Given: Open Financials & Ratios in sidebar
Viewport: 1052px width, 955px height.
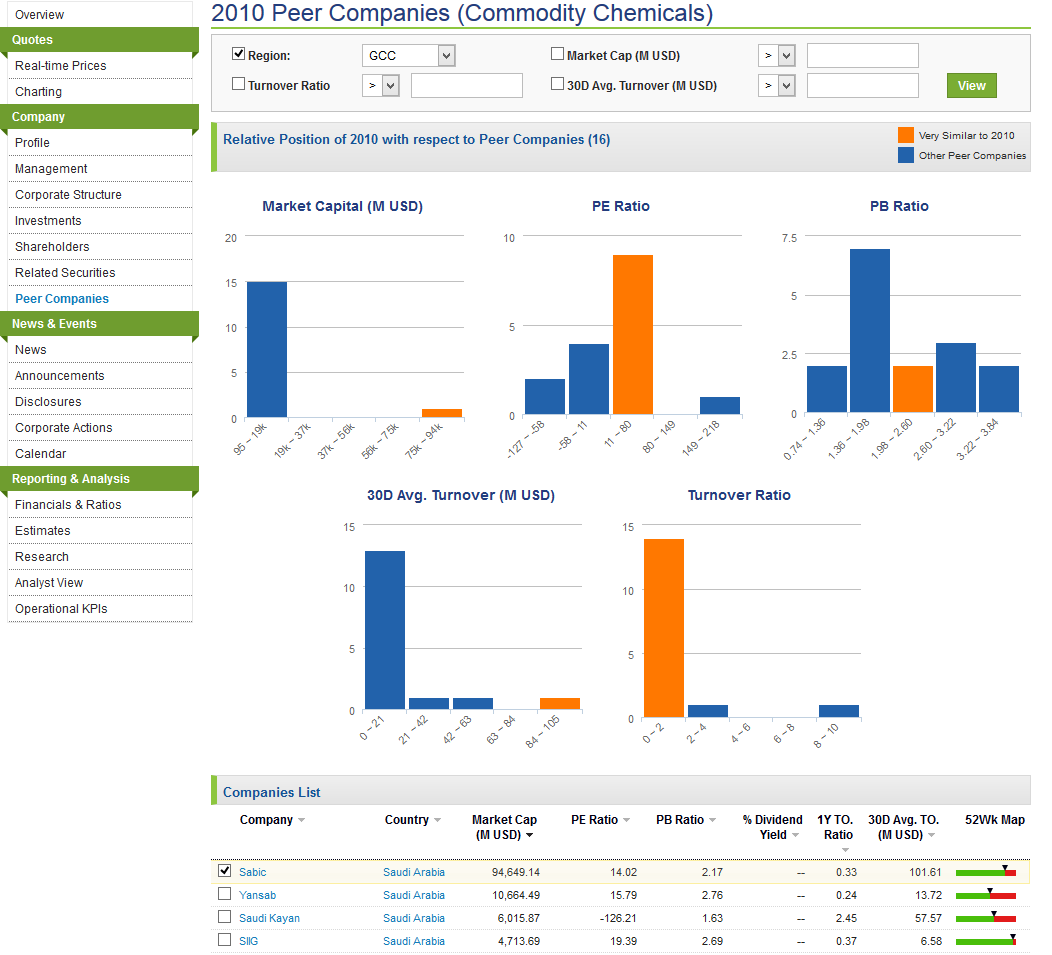Looking at the screenshot, I should [x=68, y=505].
